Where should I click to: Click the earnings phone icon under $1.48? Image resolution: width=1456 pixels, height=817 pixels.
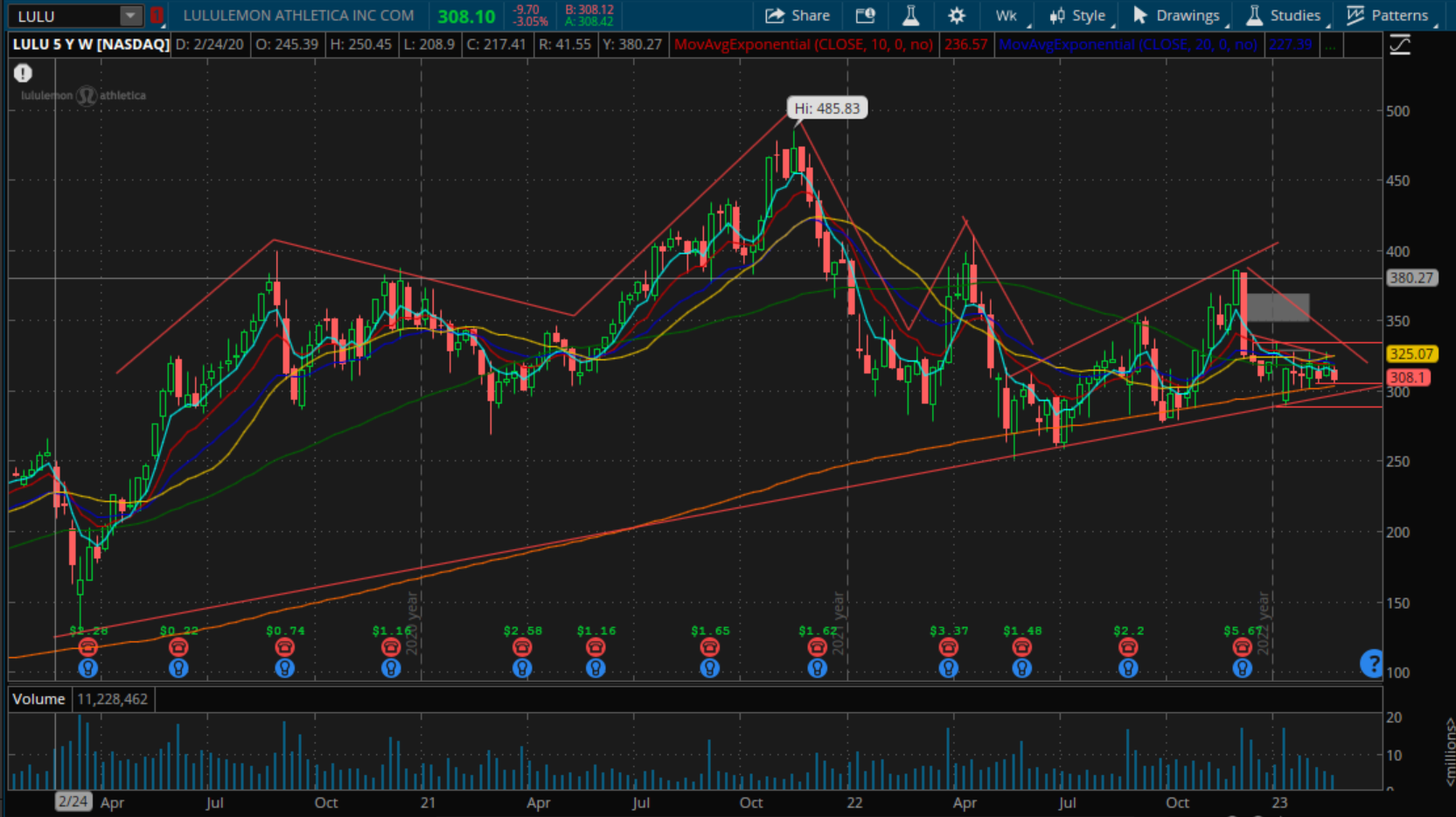(1021, 647)
